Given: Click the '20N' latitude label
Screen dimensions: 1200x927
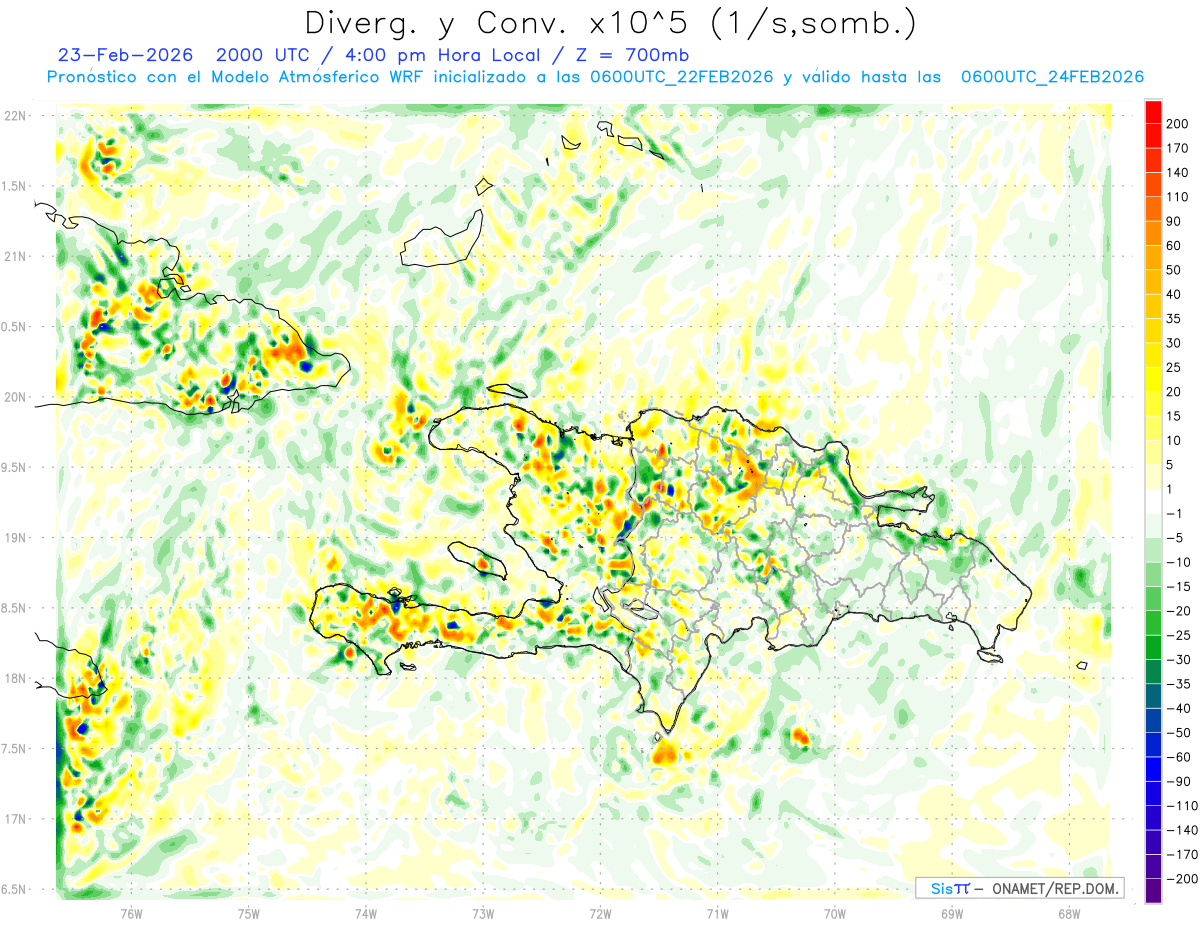Looking at the screenshot, I should (x=15, y=397).
